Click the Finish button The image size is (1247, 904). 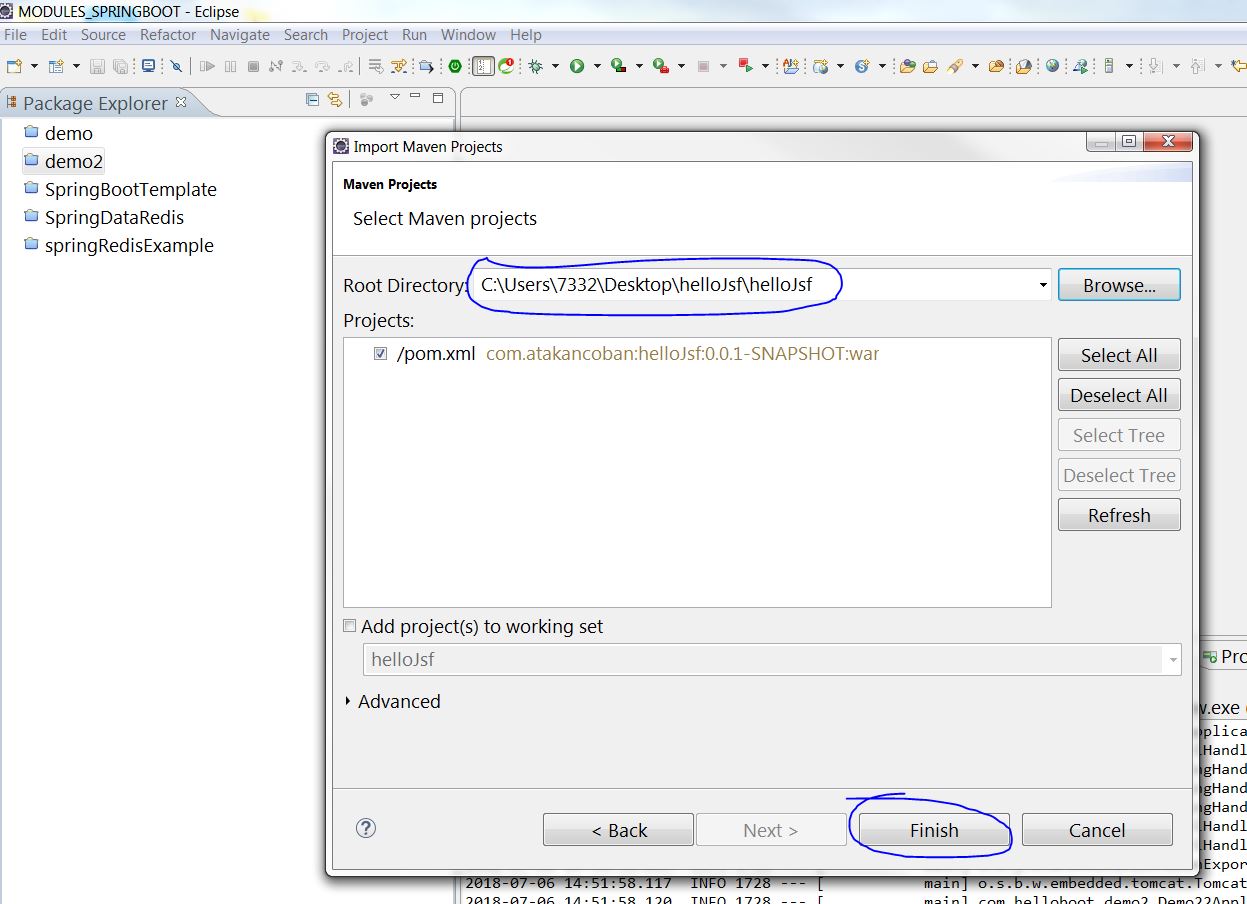coord(934,830)
